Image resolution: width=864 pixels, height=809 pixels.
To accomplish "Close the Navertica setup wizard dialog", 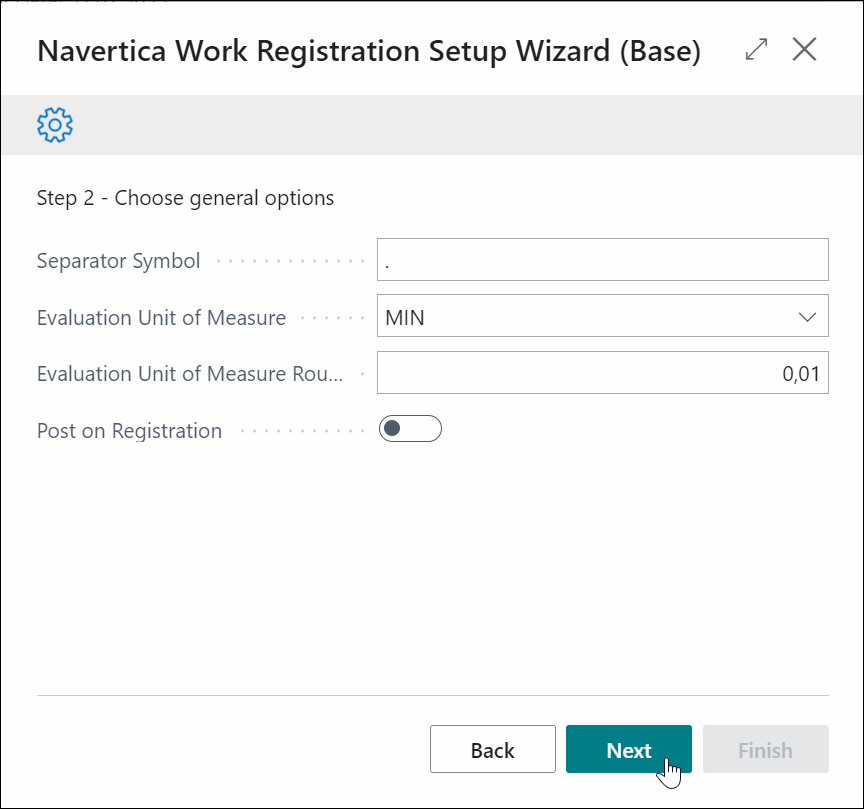I will (804, 50).
